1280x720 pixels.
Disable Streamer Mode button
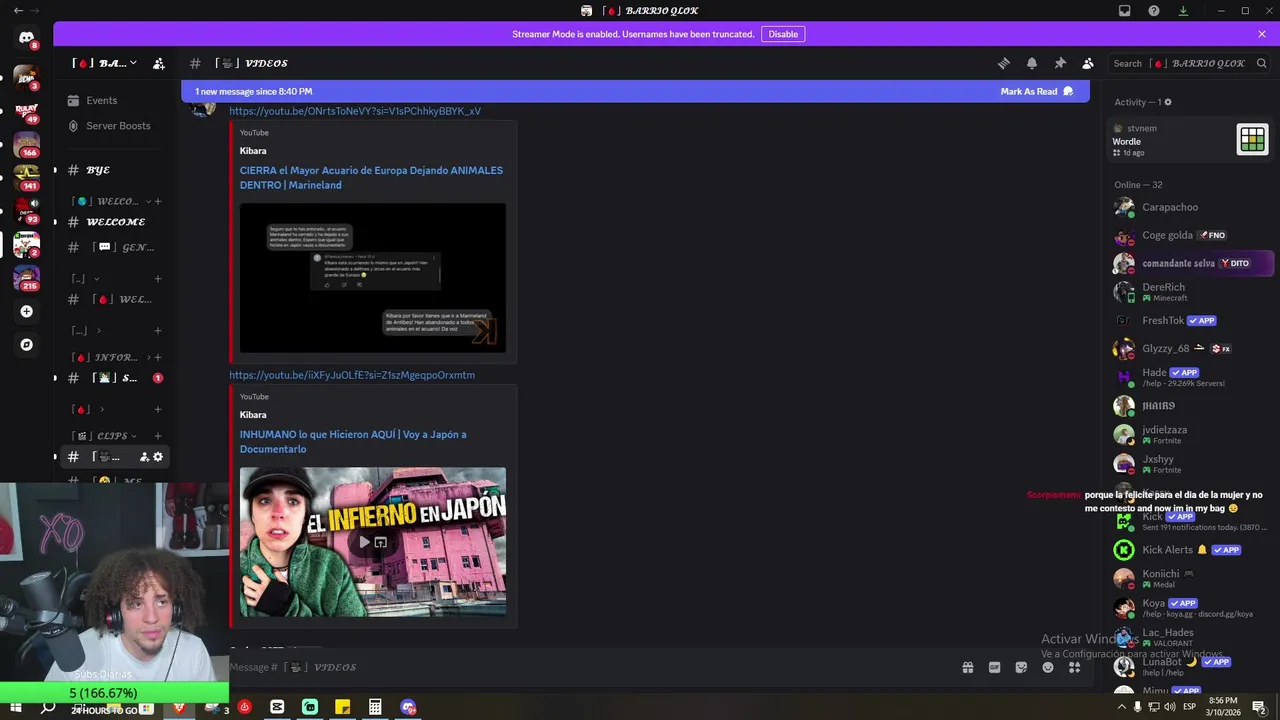783,34
